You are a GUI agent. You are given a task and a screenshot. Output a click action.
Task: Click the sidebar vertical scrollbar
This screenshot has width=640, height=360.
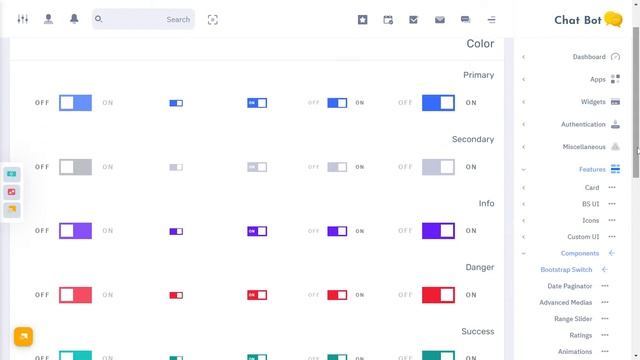click(636, 102)
